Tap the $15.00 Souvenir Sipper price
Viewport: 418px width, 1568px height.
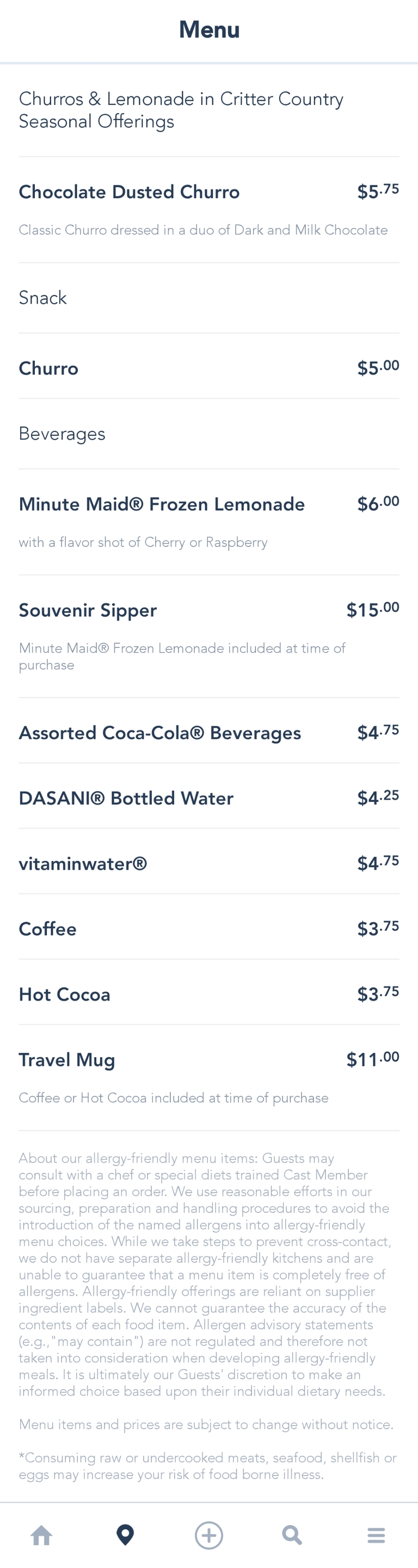(372, 610)
